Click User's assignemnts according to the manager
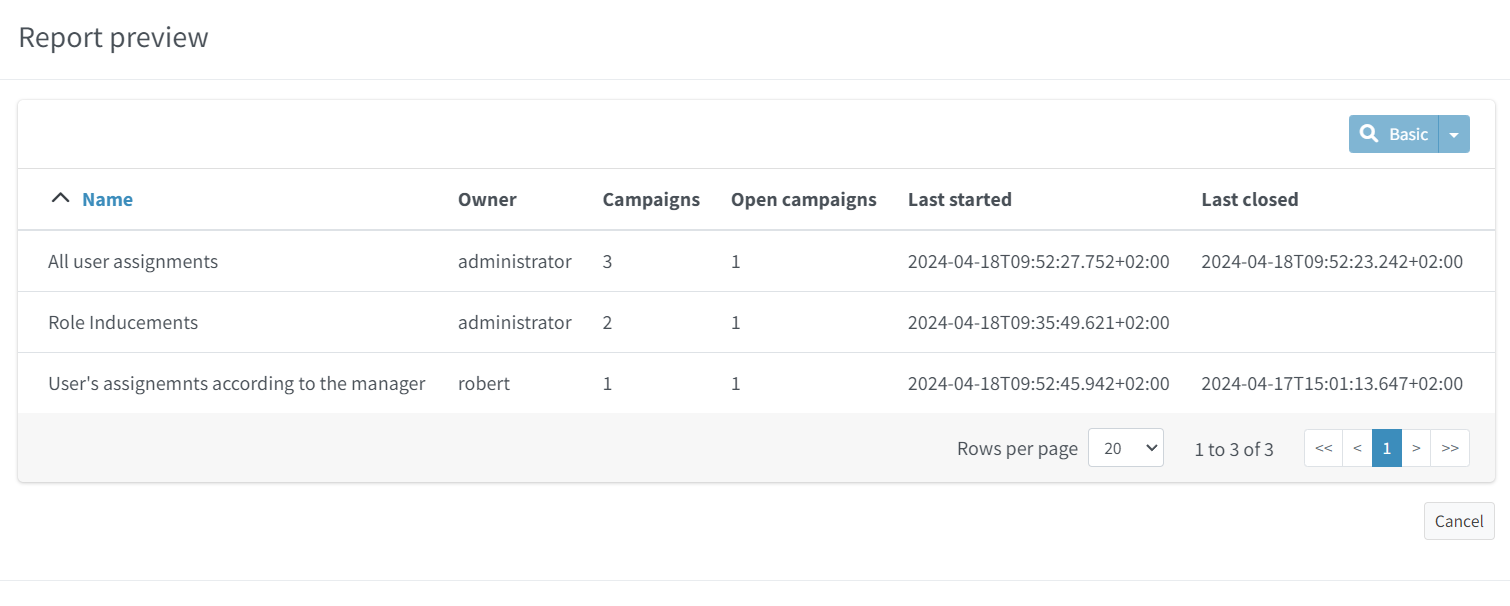1510x606 pixels. tap(237, 384)
